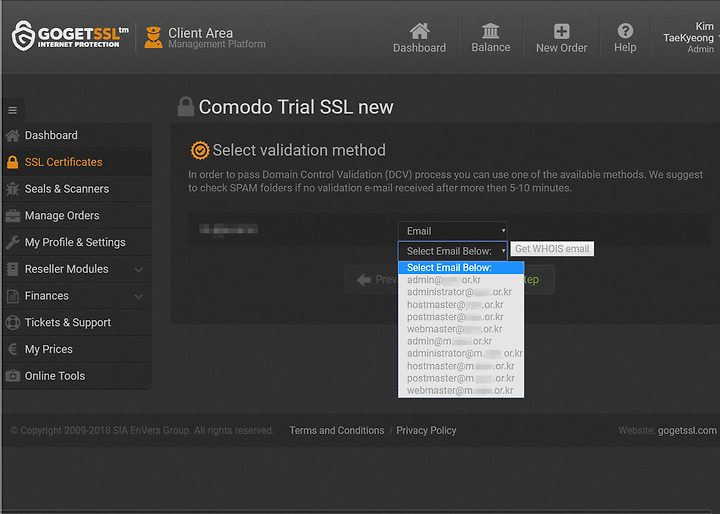Click the GoGetSSL shield logo
The height and width of the screenshot is (514, 720).
(23, 35)
